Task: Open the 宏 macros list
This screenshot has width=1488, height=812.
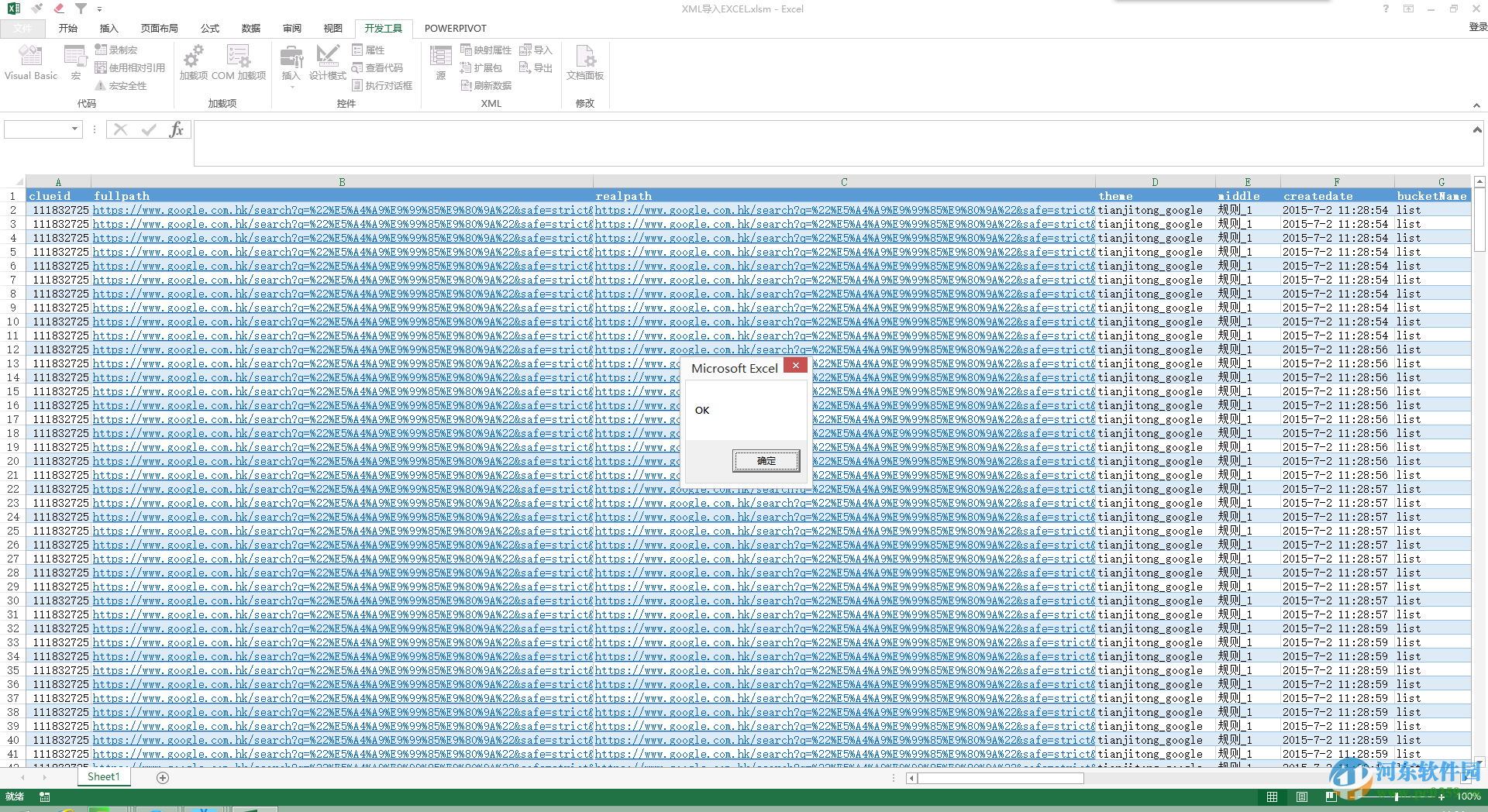Action: 76,63
